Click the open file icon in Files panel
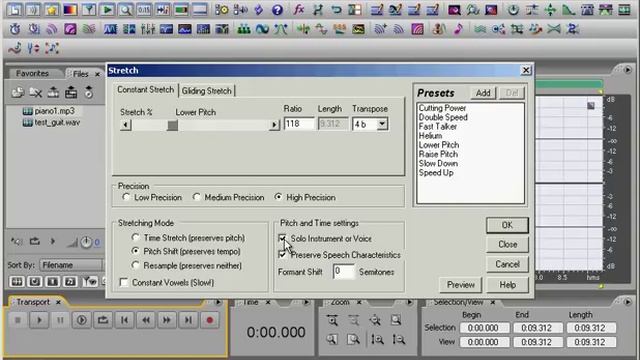The image size is (640, 360). pyautogui.click(x=18, y=93)
